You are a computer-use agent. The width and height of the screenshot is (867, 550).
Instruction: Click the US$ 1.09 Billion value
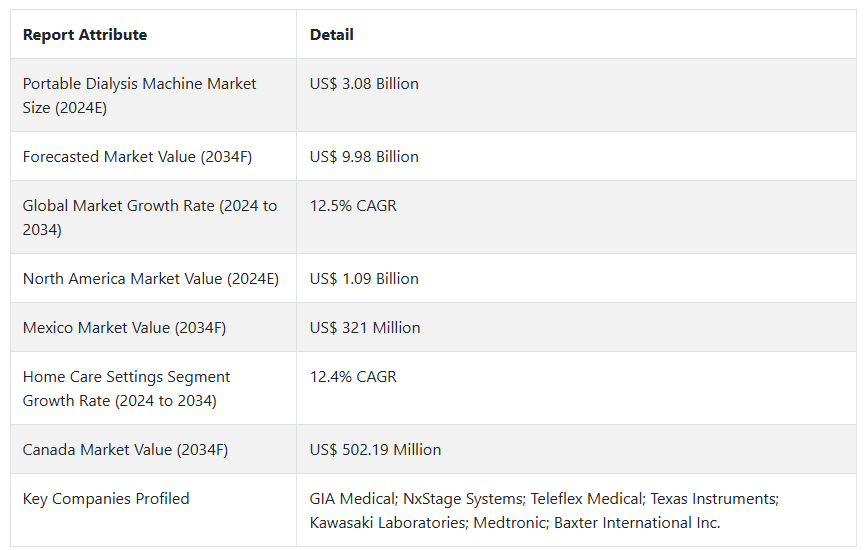click(x=364, y=279)
